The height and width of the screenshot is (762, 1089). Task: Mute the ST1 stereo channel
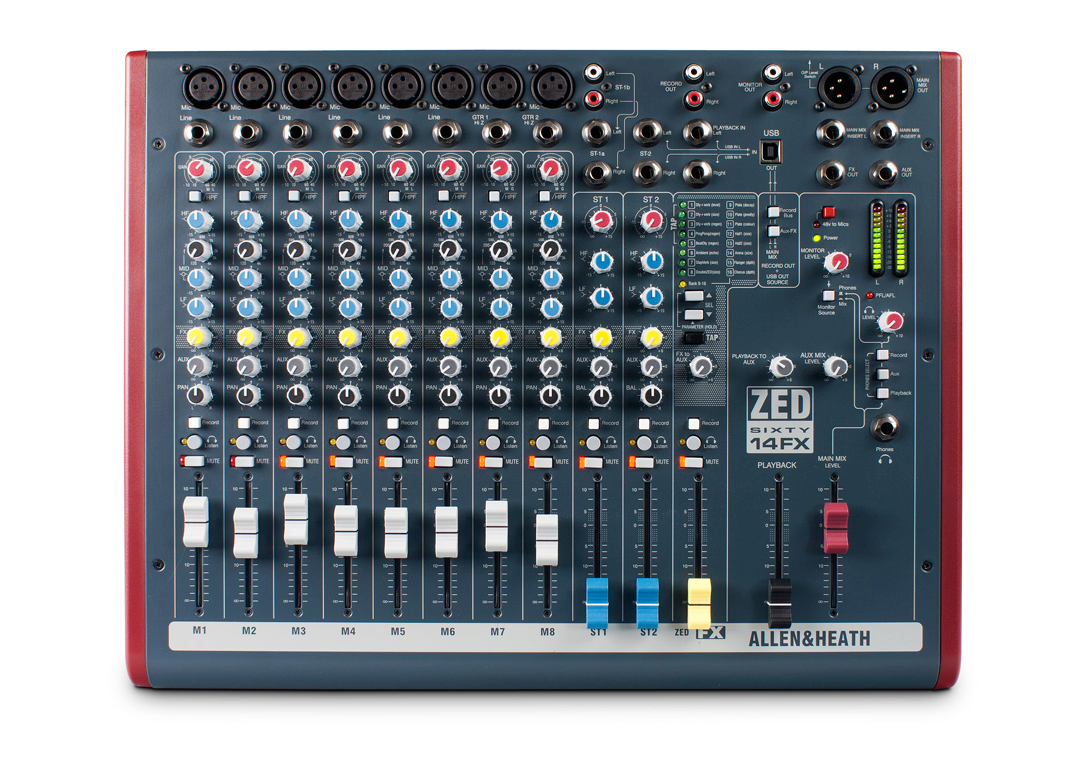coord(592,462)
